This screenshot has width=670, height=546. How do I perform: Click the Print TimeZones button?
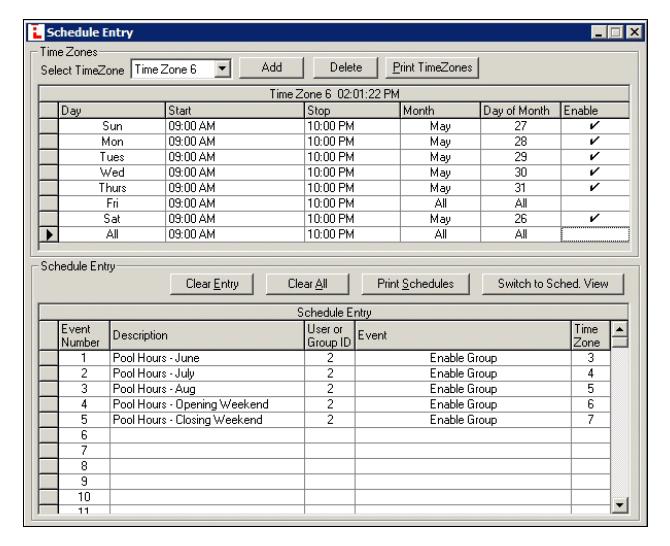click(432, 68)
